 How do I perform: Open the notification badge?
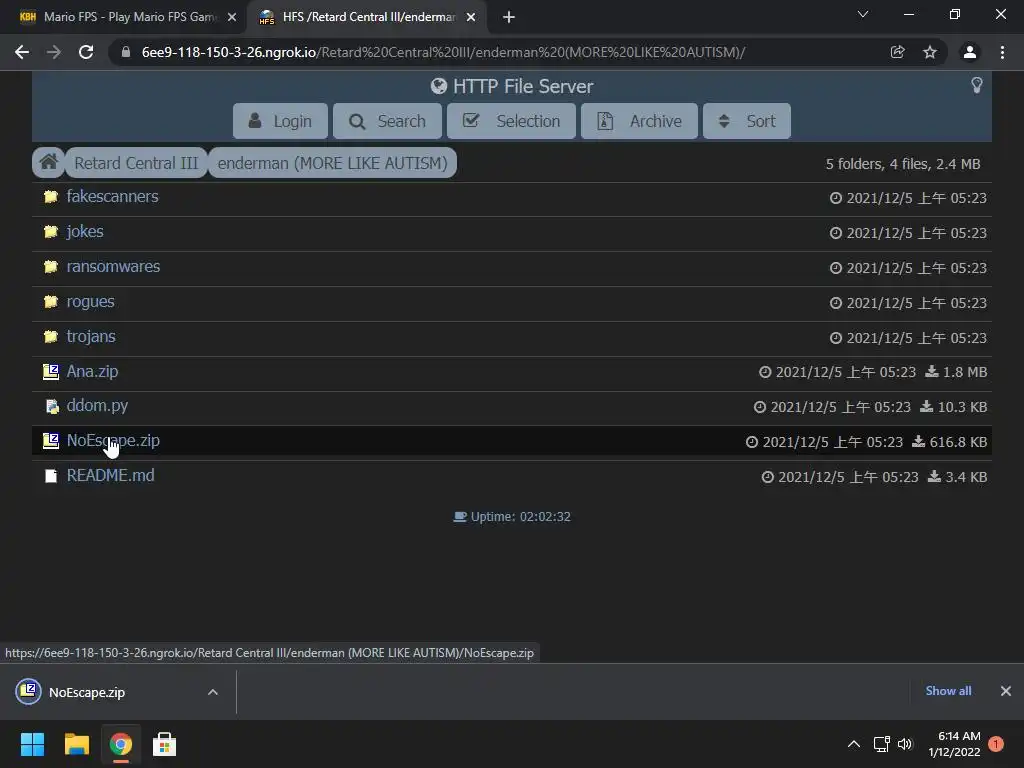[996, 744]
